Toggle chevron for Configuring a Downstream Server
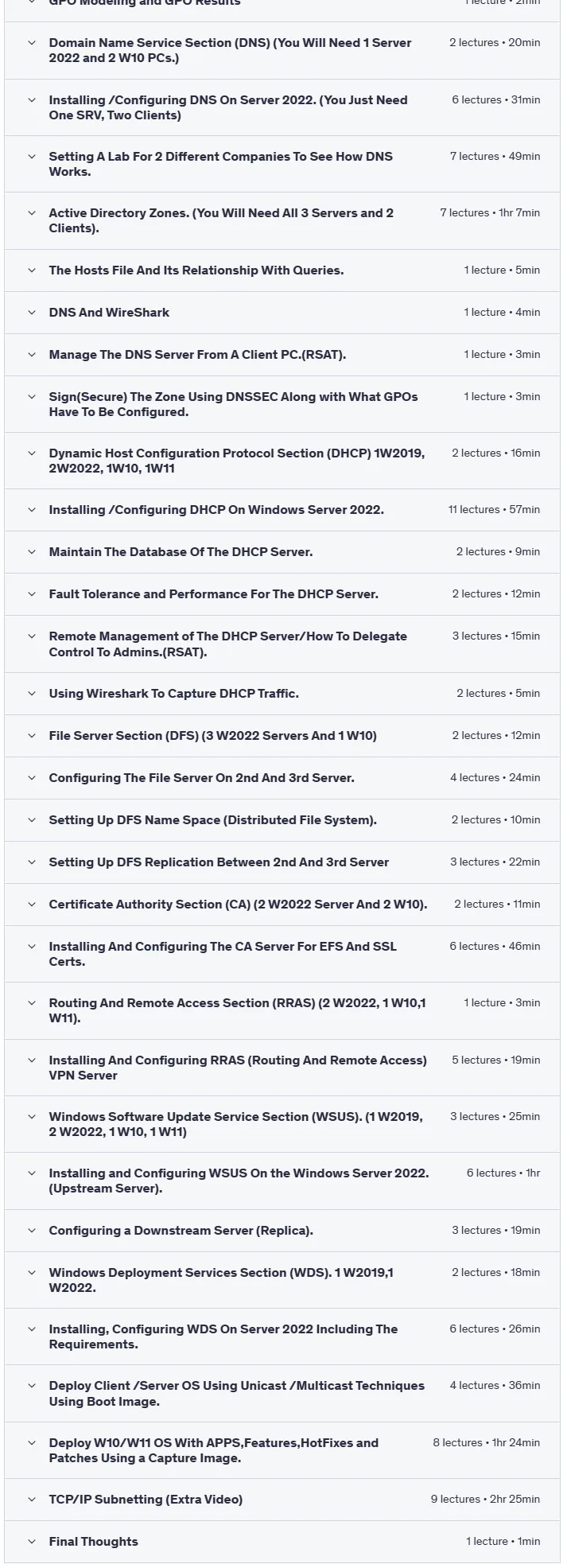 coord(32,1231)
